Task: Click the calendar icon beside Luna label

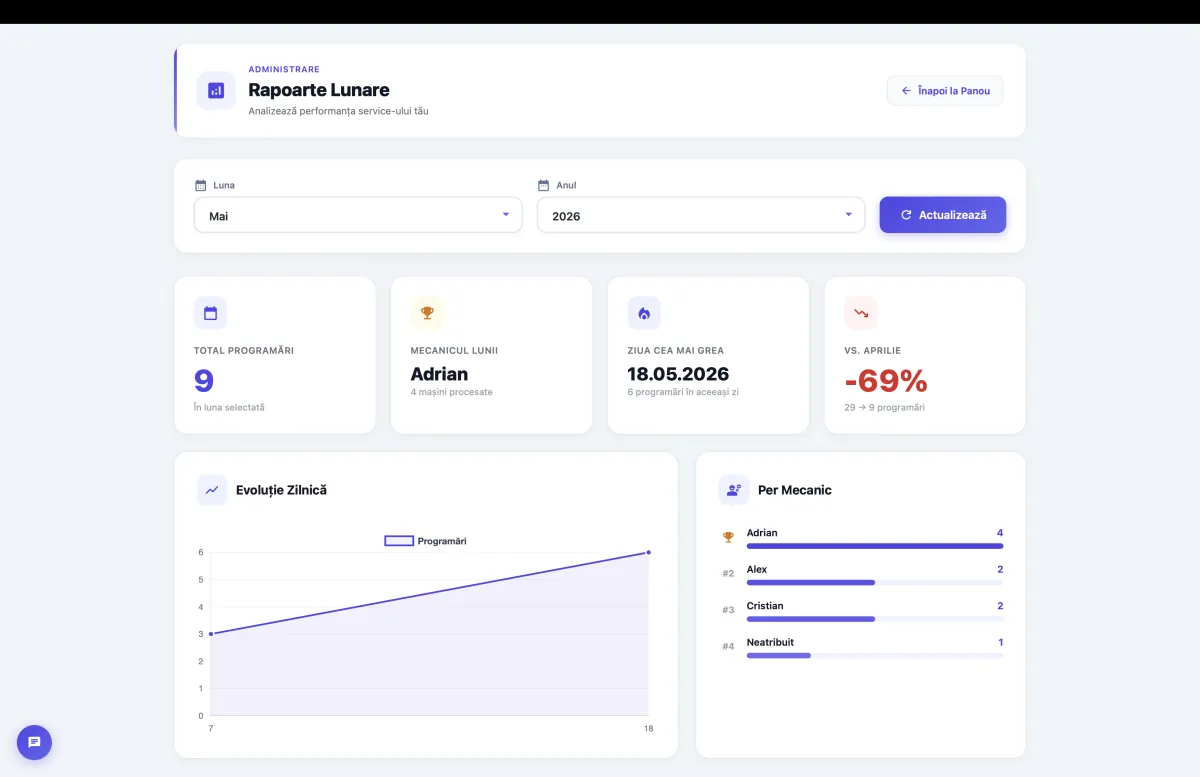Action: (200, 185)
